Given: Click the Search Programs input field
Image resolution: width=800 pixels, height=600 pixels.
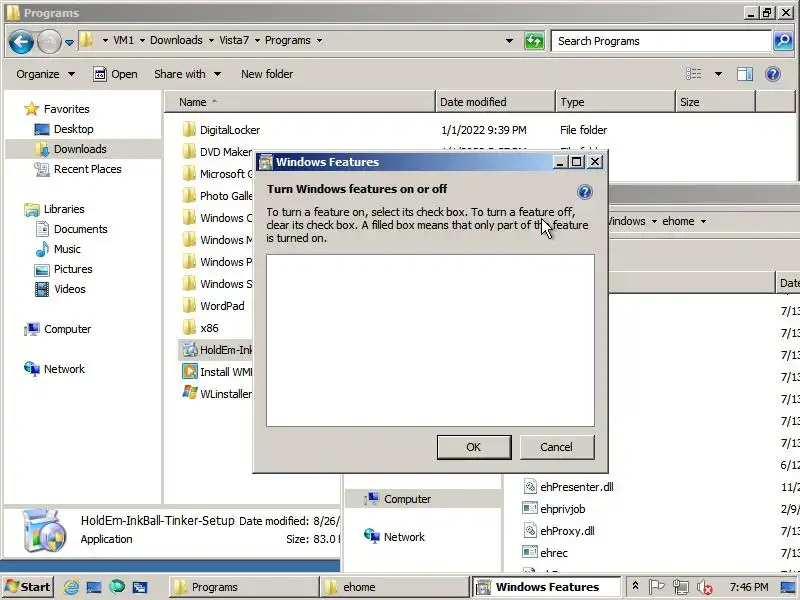Looking at the screenshot, I should pos(661,41).
